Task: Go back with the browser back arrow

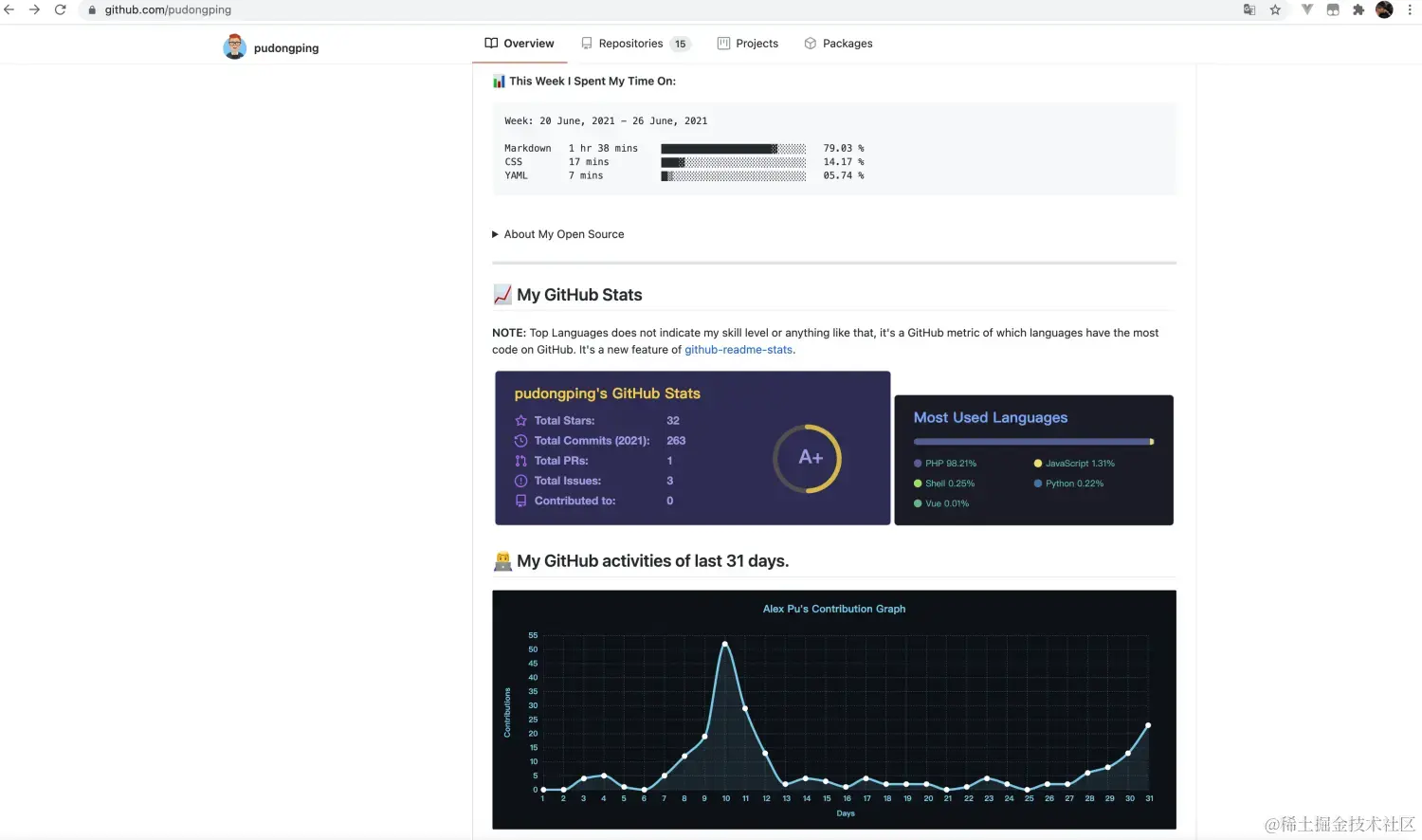Action: (9, 9)
